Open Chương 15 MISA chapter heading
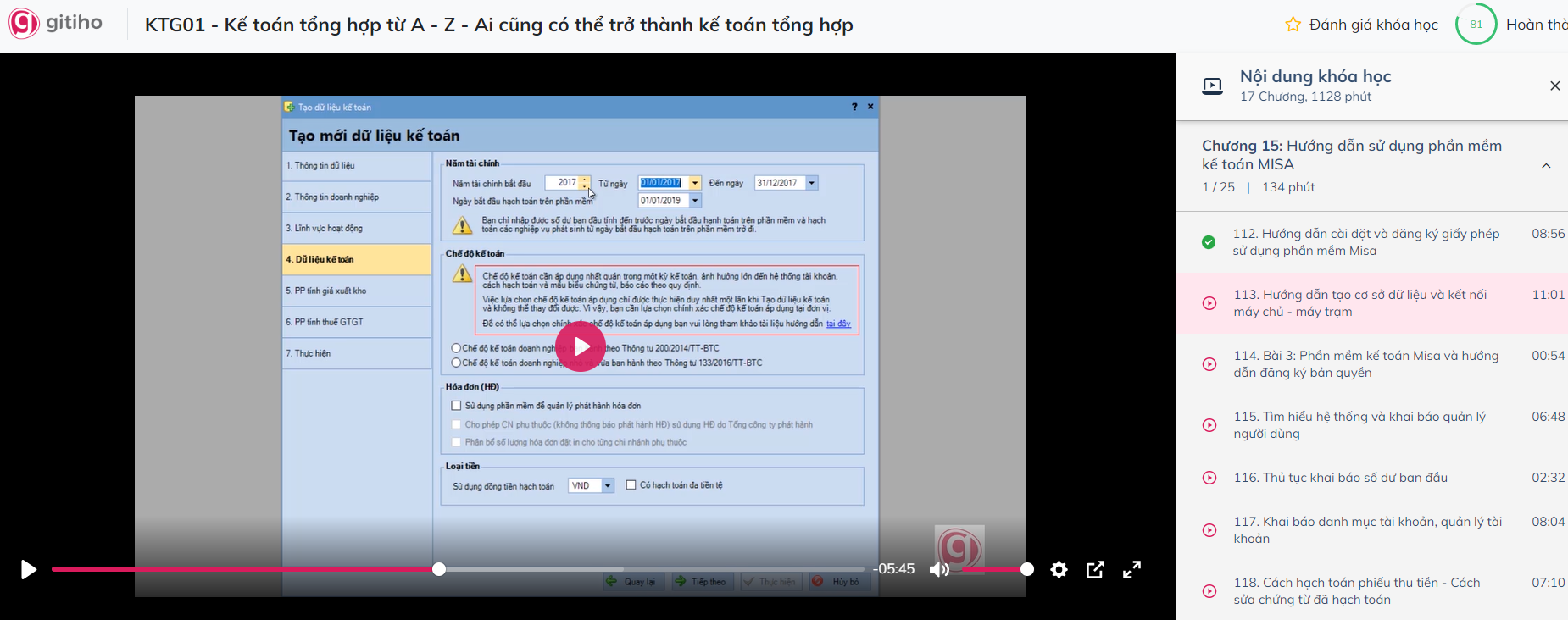1568x620 pixels. tap(1351, 155)
